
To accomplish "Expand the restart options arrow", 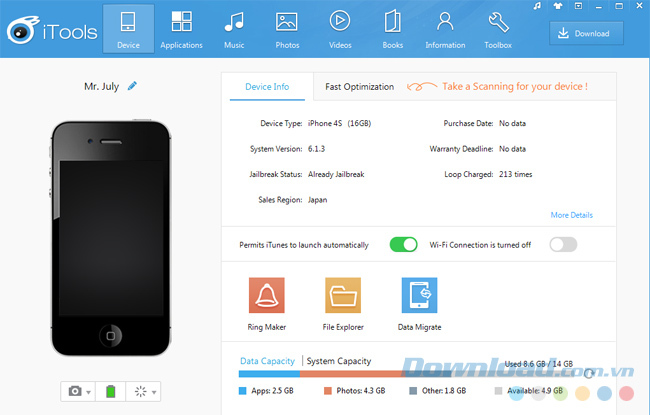I will 154,392.
